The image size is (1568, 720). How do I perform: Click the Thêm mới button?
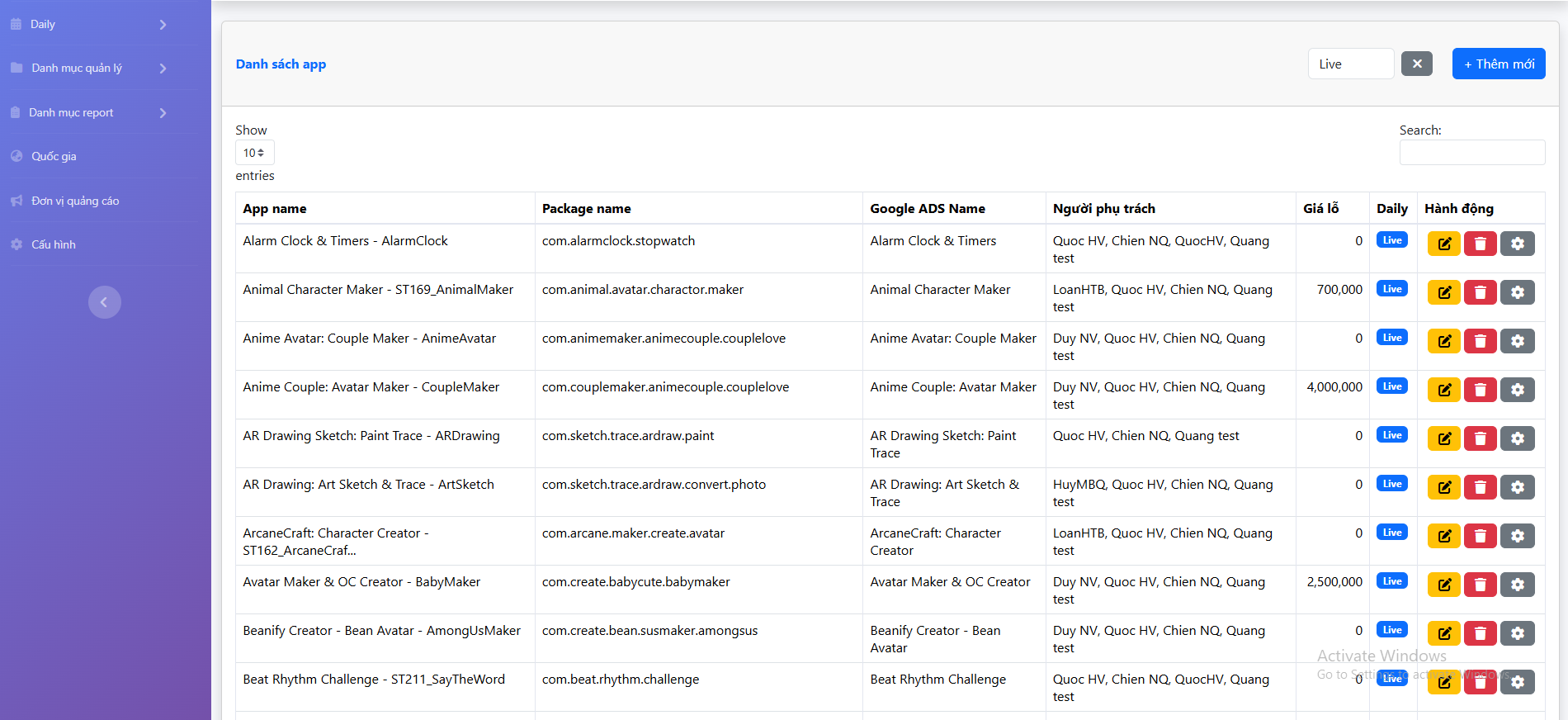pyautogui.click(x=1498, y=64)
